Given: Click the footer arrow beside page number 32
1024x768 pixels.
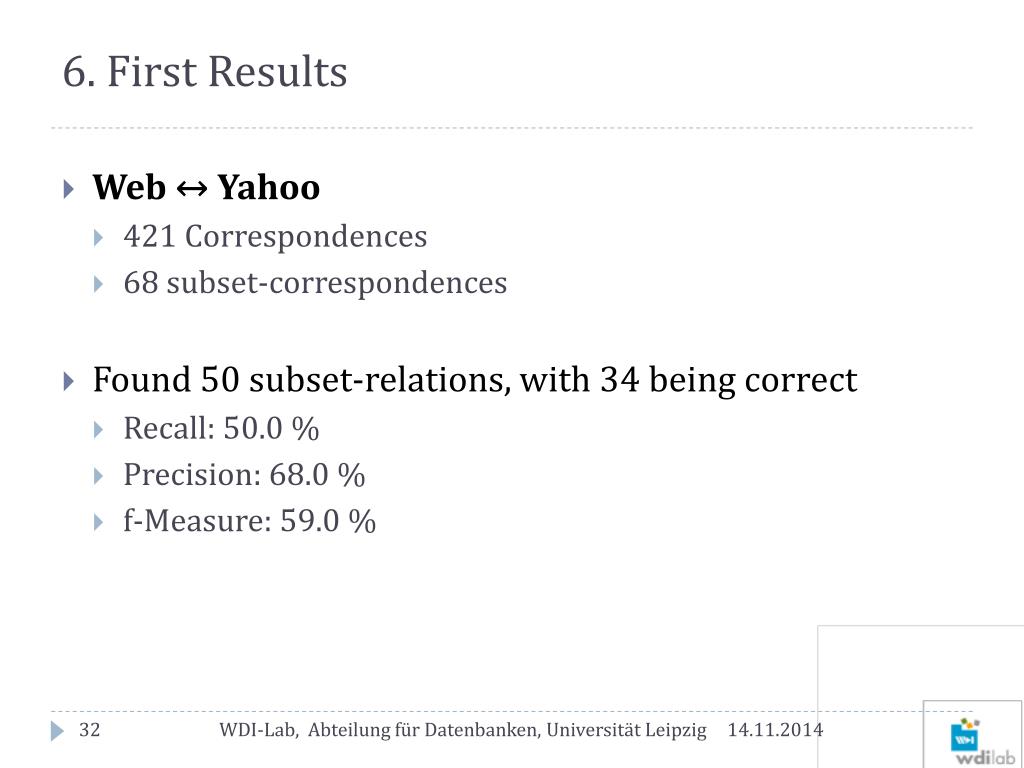Looking at the screenshot, I should click(57, 731).
